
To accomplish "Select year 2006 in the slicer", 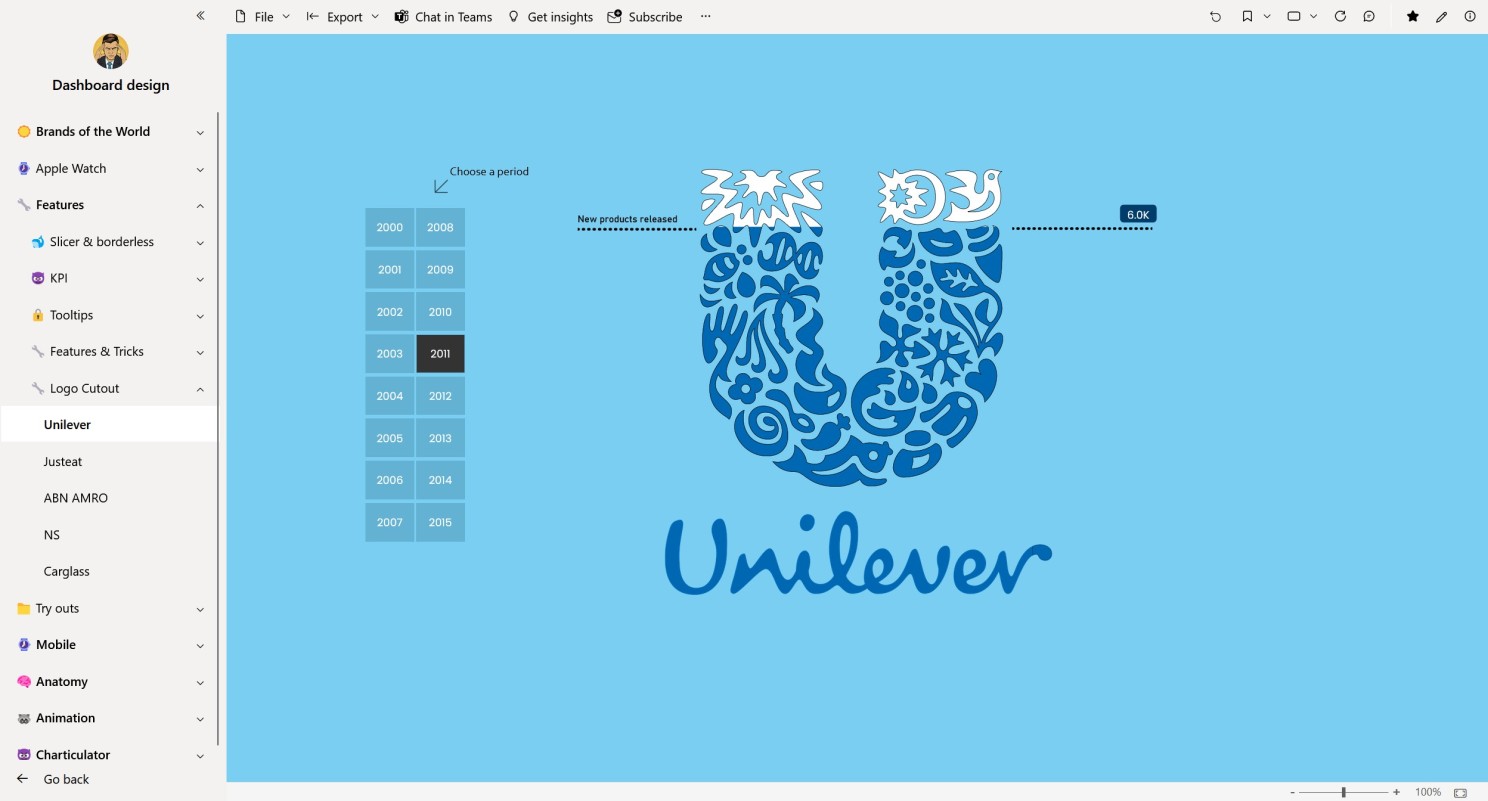I will tap(390, 480).
